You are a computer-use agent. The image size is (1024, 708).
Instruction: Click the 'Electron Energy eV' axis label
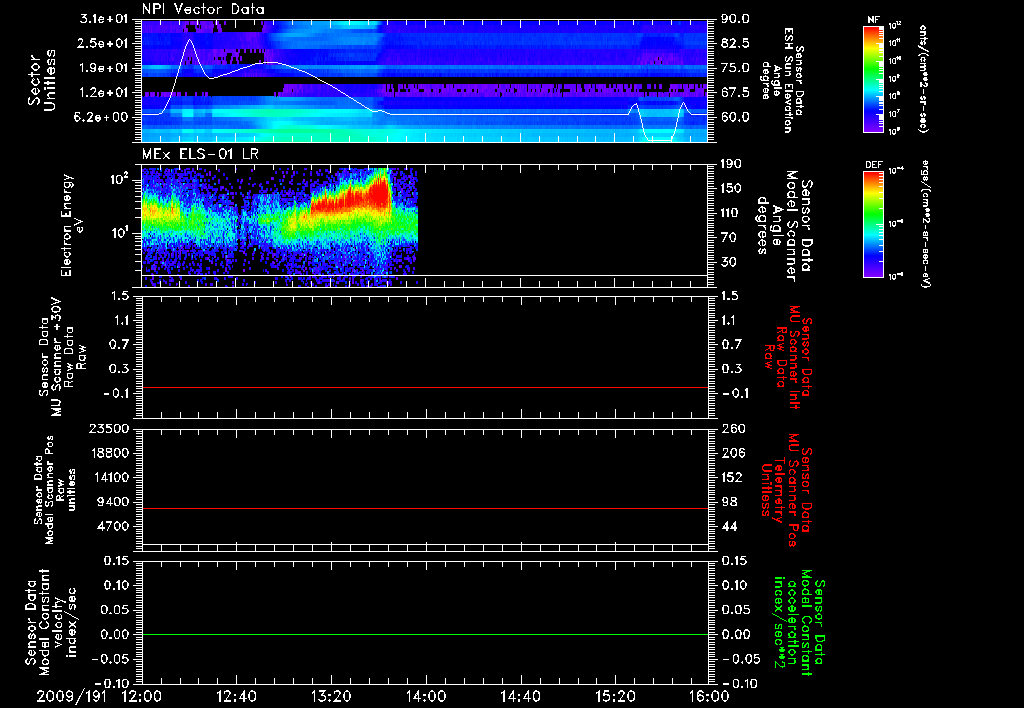[72, 225]
